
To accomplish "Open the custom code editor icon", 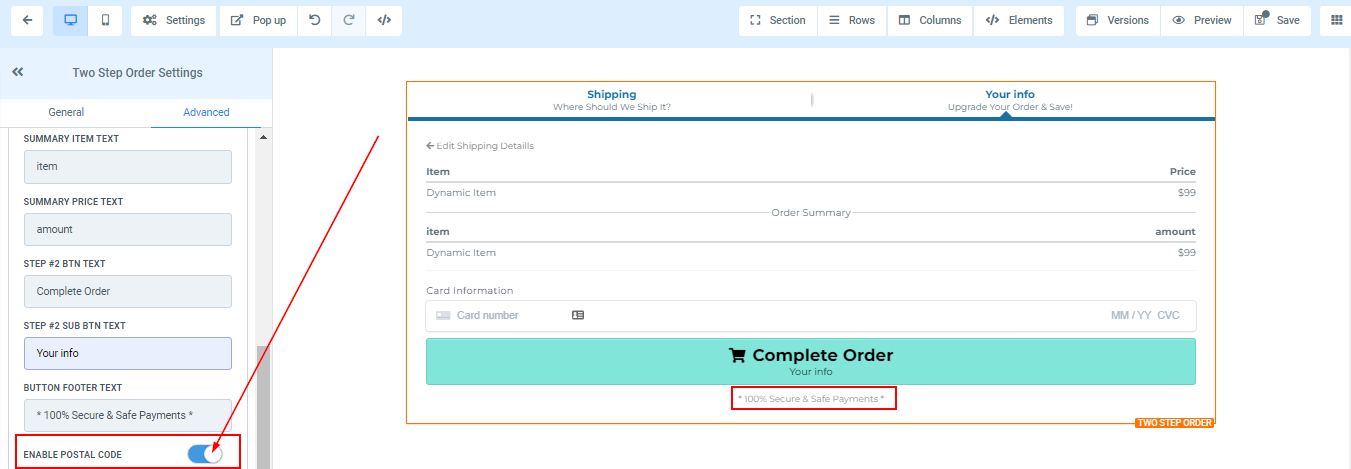I will (385, 20).
